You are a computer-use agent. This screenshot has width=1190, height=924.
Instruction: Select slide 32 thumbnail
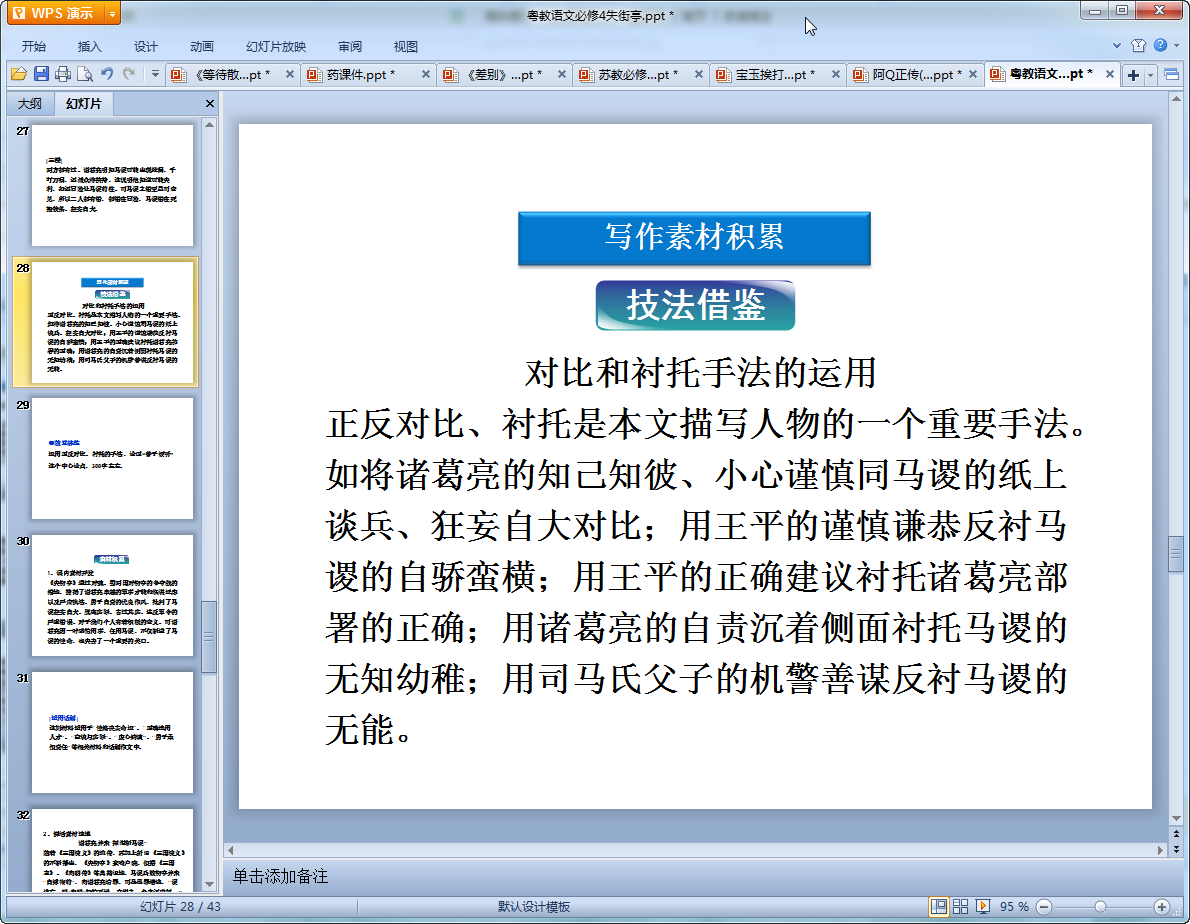tap(112, 850)
